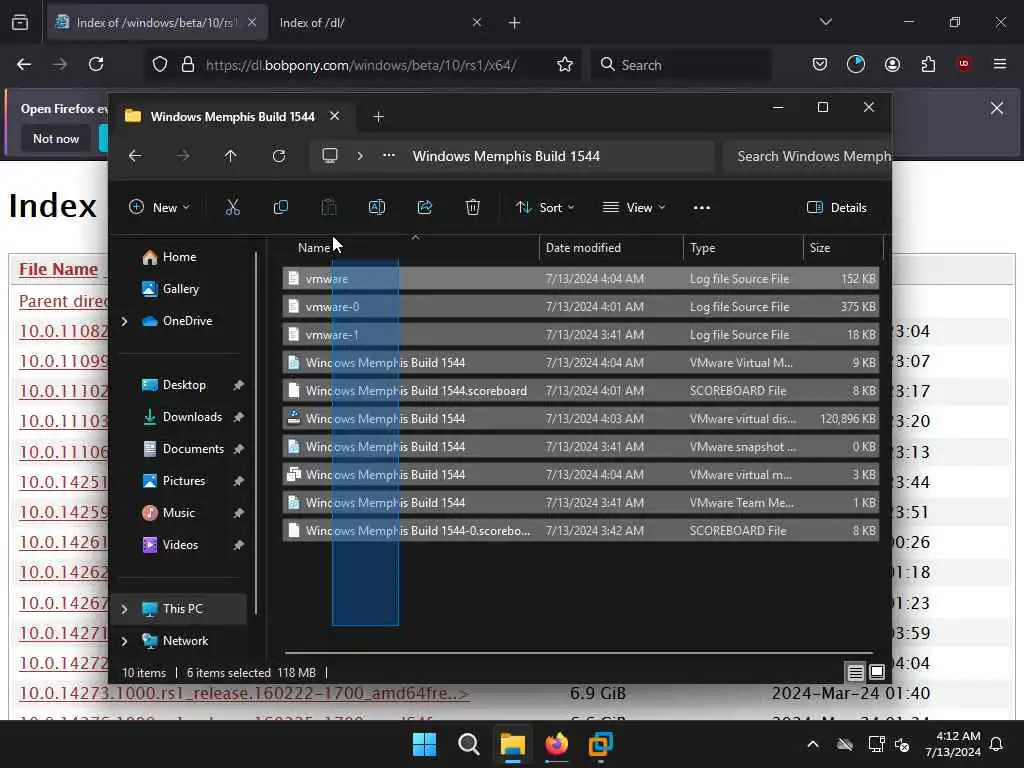Viewport: 1024px width, 768px height.
Task: Open Firefox hamburger application menu
Action: (1000, 64)
